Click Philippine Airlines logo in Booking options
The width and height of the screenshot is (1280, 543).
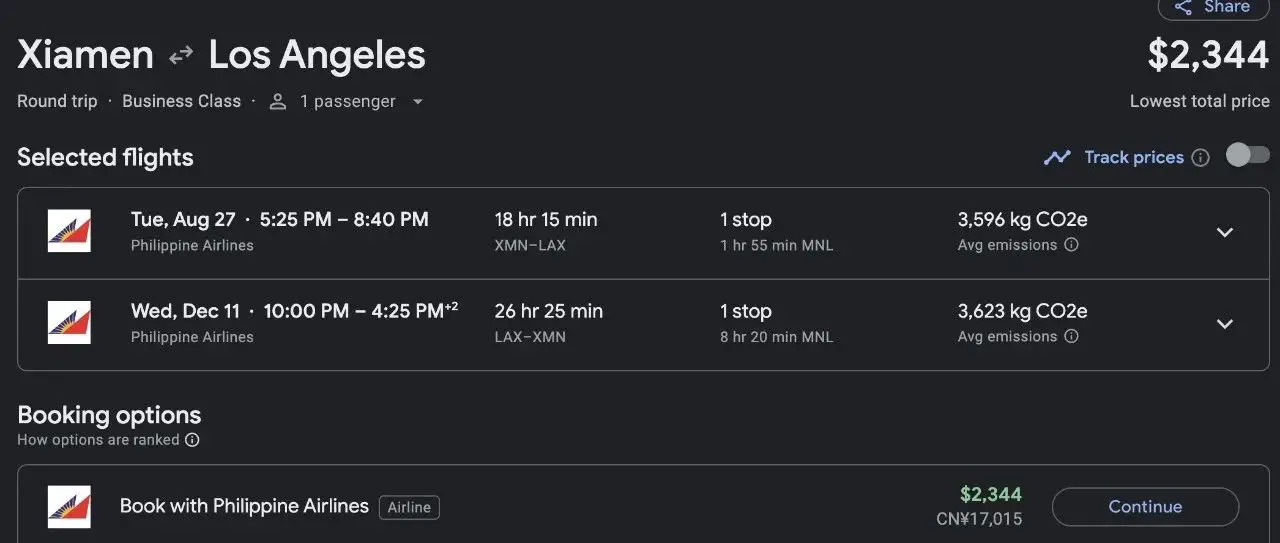pyautogui.click(x=69, y=507)
